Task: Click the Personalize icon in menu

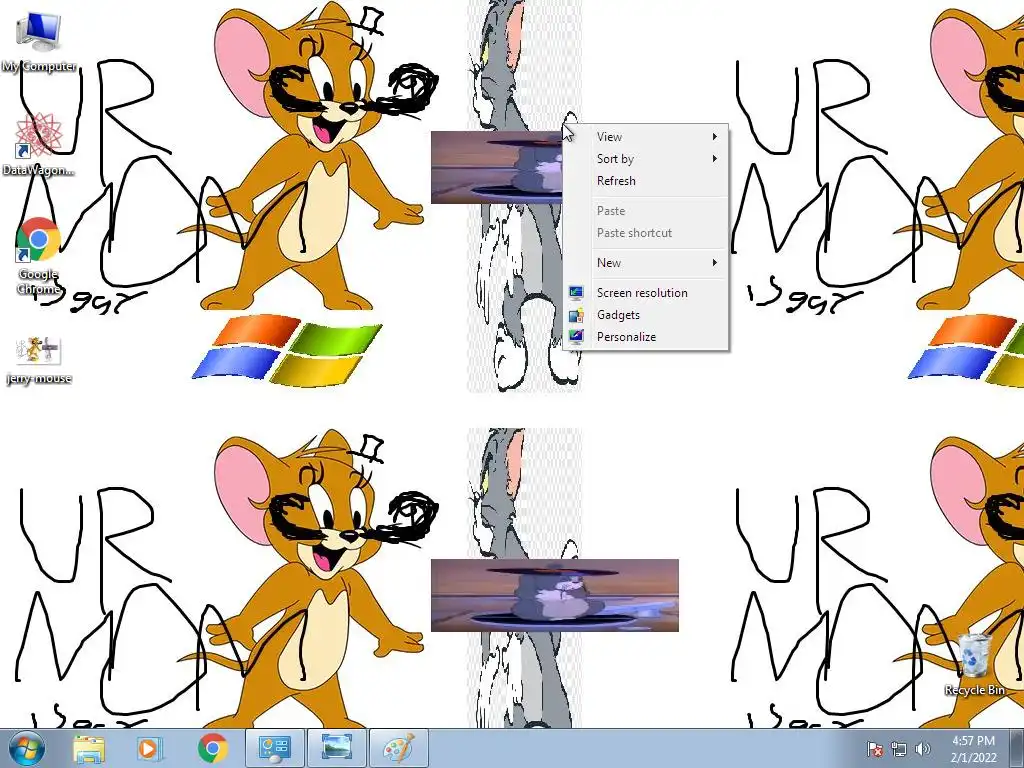Action: click(575, 337)
